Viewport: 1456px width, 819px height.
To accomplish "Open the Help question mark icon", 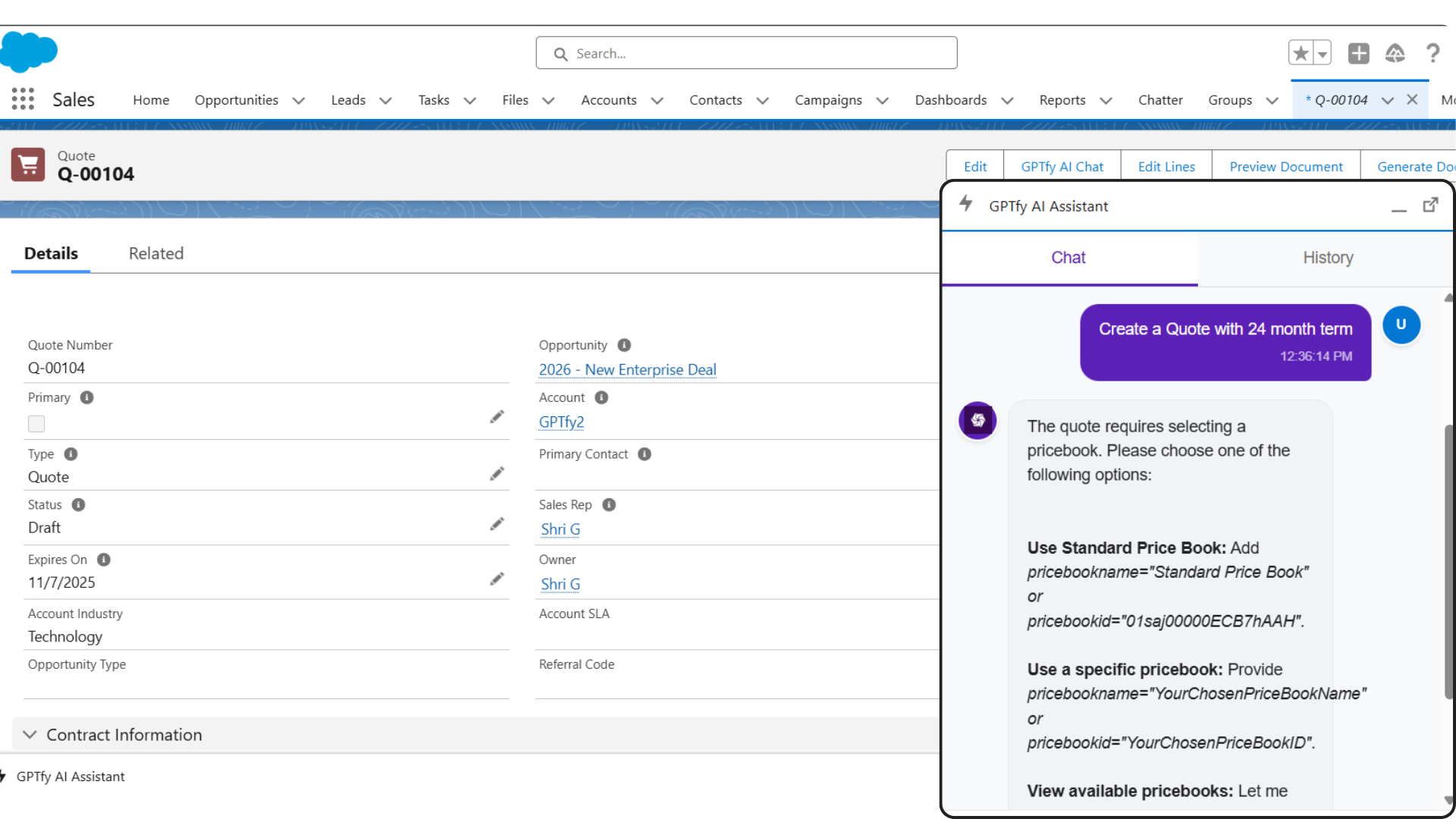I will tap(1432, 53).
